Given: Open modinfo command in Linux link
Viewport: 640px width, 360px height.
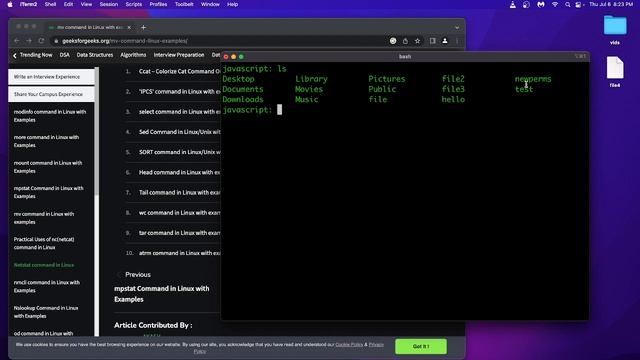Looking at the screenshot, I should 50,116.
